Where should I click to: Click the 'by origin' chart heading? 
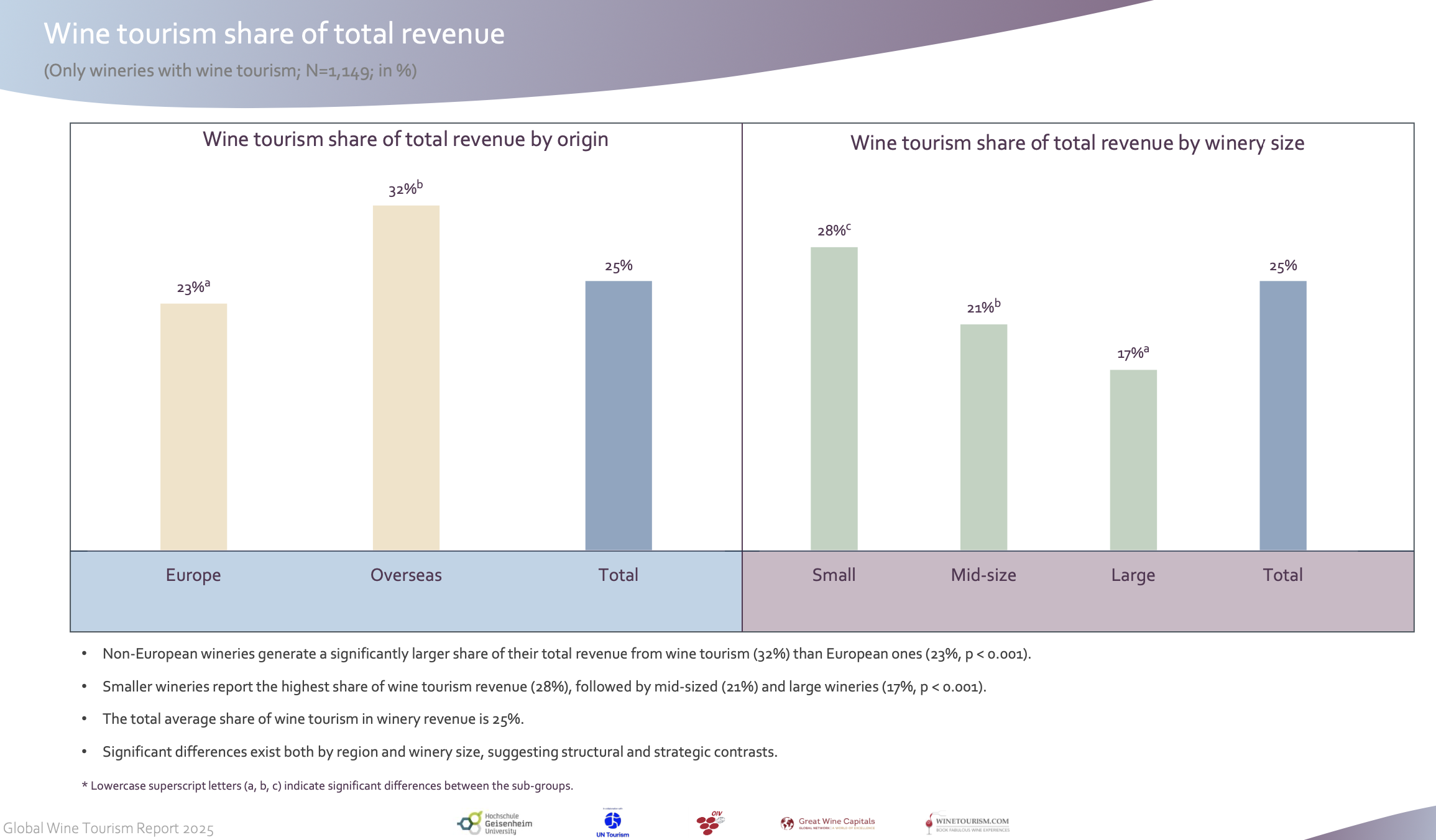(x=405, y=139)
